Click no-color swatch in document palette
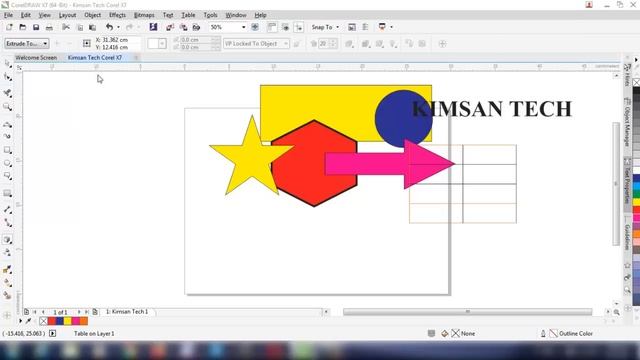The width and height of the screenshot is (640, 360). [44, 321]
